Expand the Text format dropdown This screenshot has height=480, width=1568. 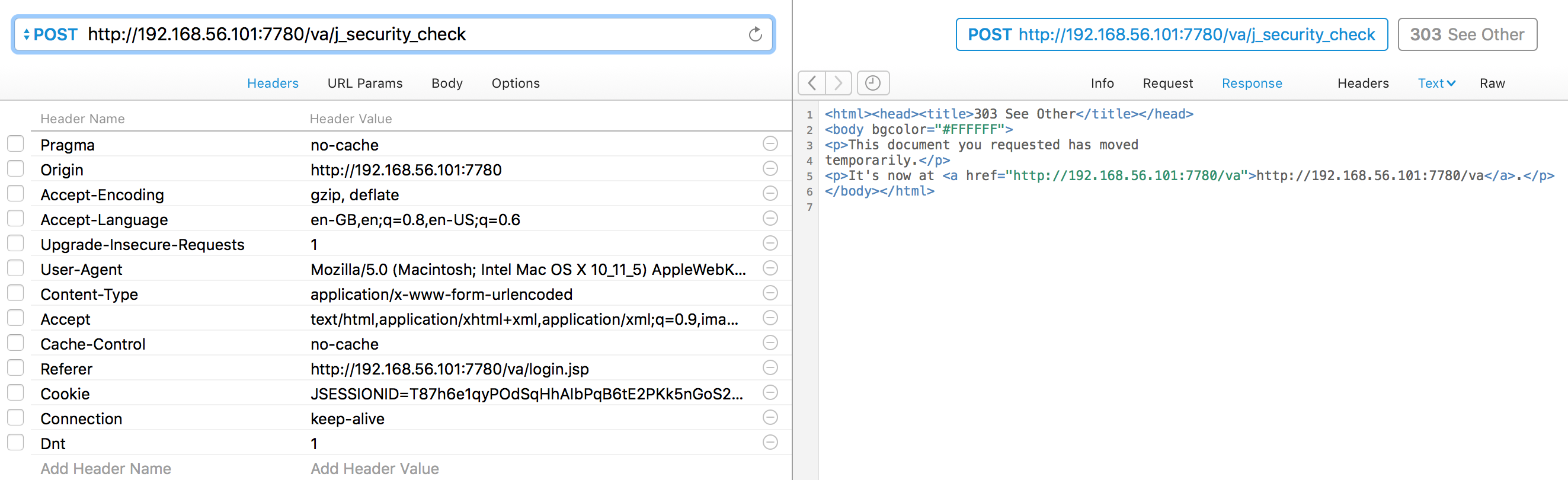(x=1436, y=84)
